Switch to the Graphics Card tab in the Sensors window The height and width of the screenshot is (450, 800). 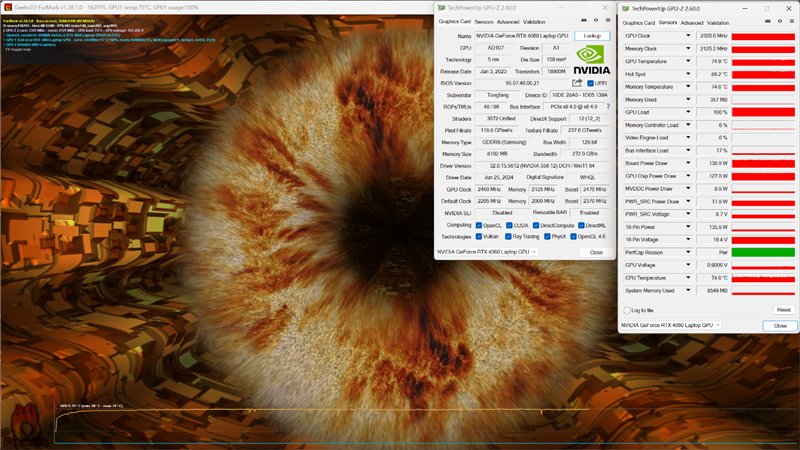coord(638,23)
